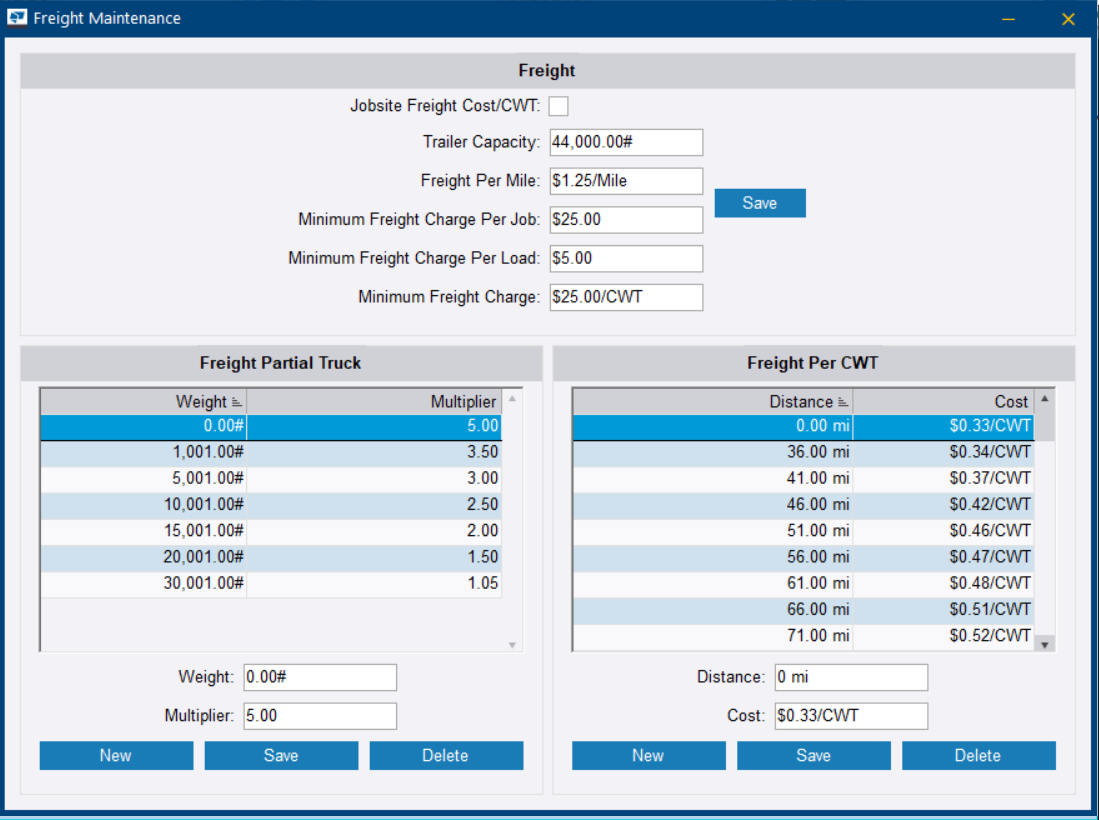Click the Cost input field showing $0.33/CWT
The image size is (1099, 820).
tap(850, 716)
